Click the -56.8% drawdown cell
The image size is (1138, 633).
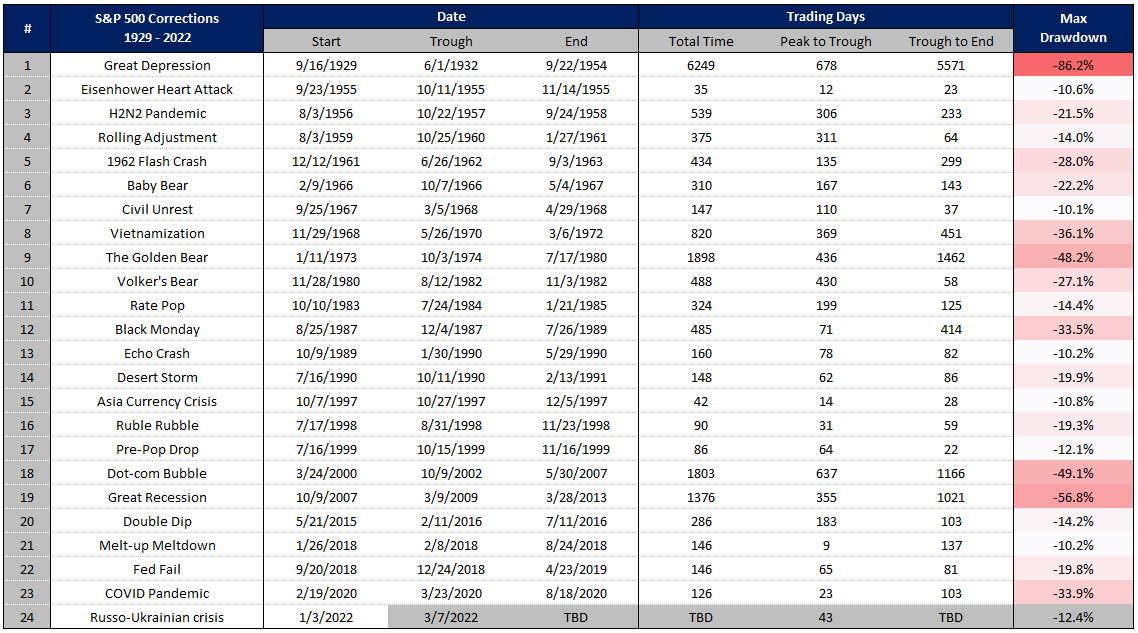point(1073,497)
